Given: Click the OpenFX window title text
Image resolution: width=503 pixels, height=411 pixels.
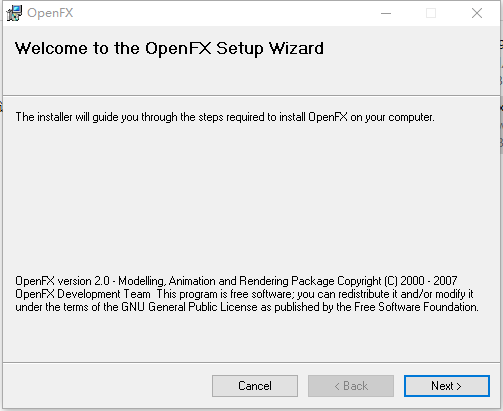Looking at the screenshot, I should 50,13.
